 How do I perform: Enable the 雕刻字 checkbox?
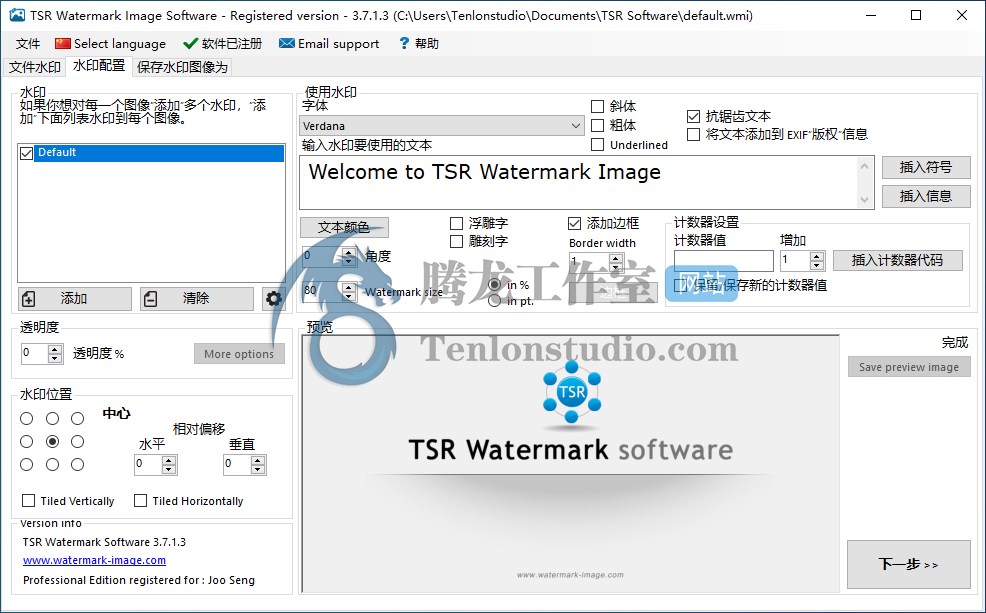(x=457, y=241)
